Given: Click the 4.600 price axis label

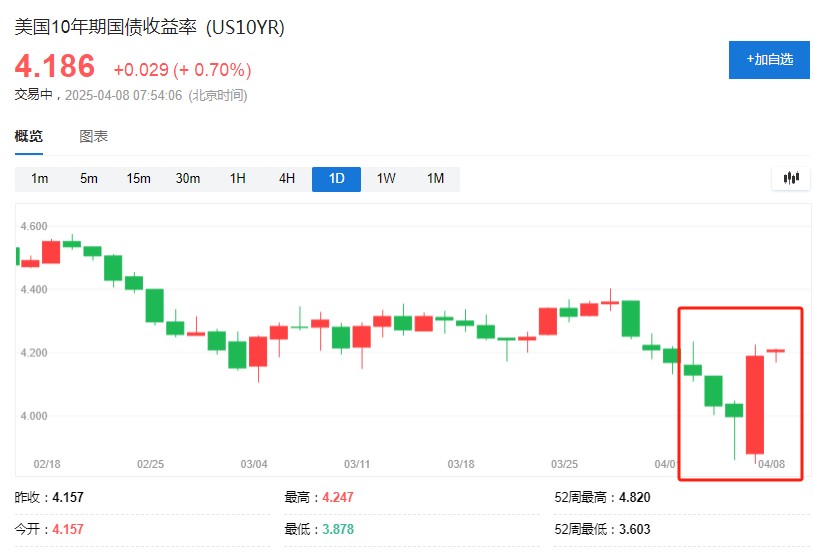Looking at the screenshot, I should coord(34,226).
